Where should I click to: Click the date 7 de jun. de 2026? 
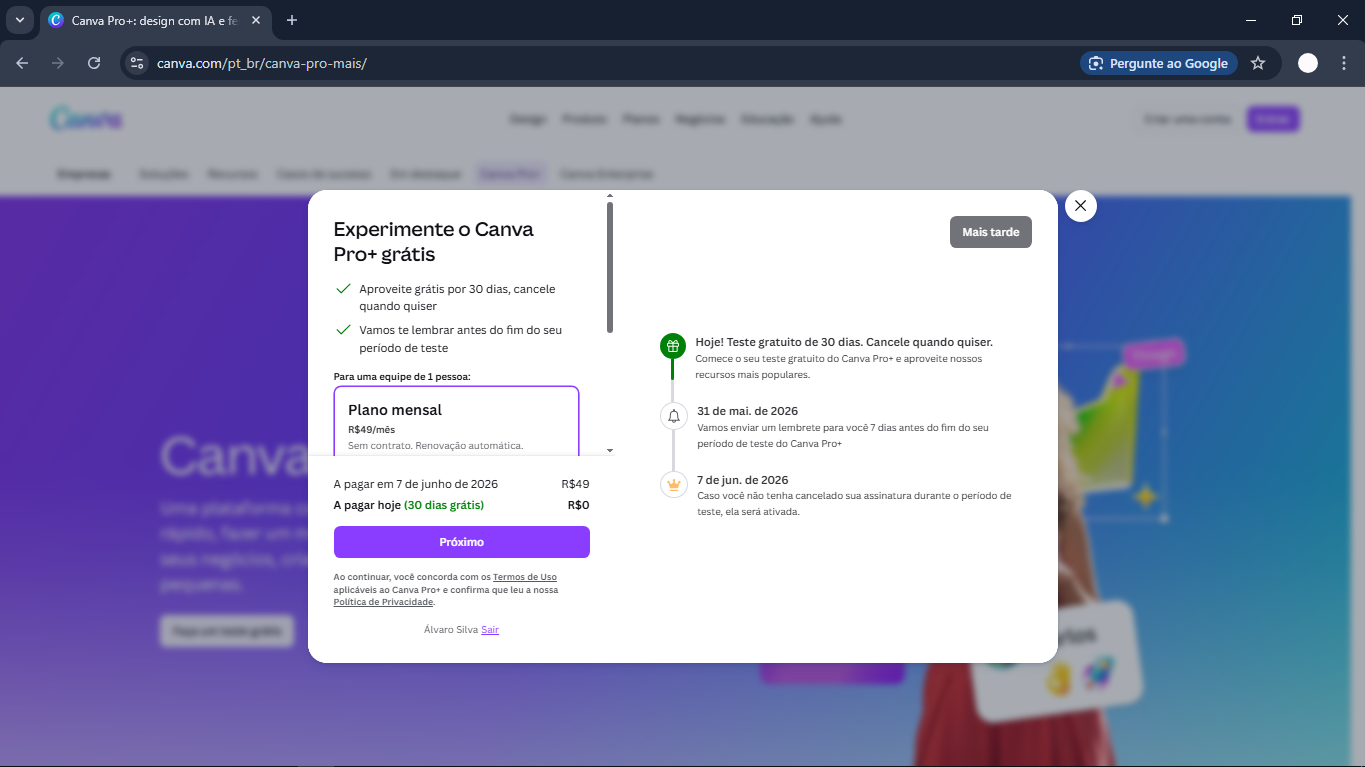click(x=743, y=480)
